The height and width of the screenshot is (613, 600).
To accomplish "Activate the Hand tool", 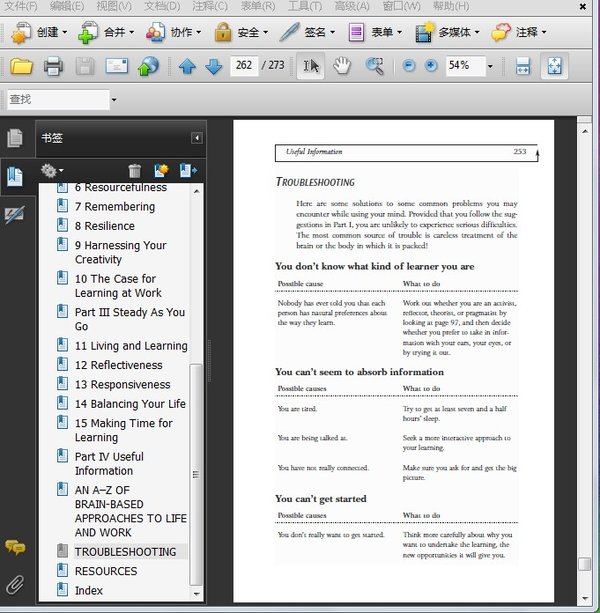I will (x=343, y=67).
